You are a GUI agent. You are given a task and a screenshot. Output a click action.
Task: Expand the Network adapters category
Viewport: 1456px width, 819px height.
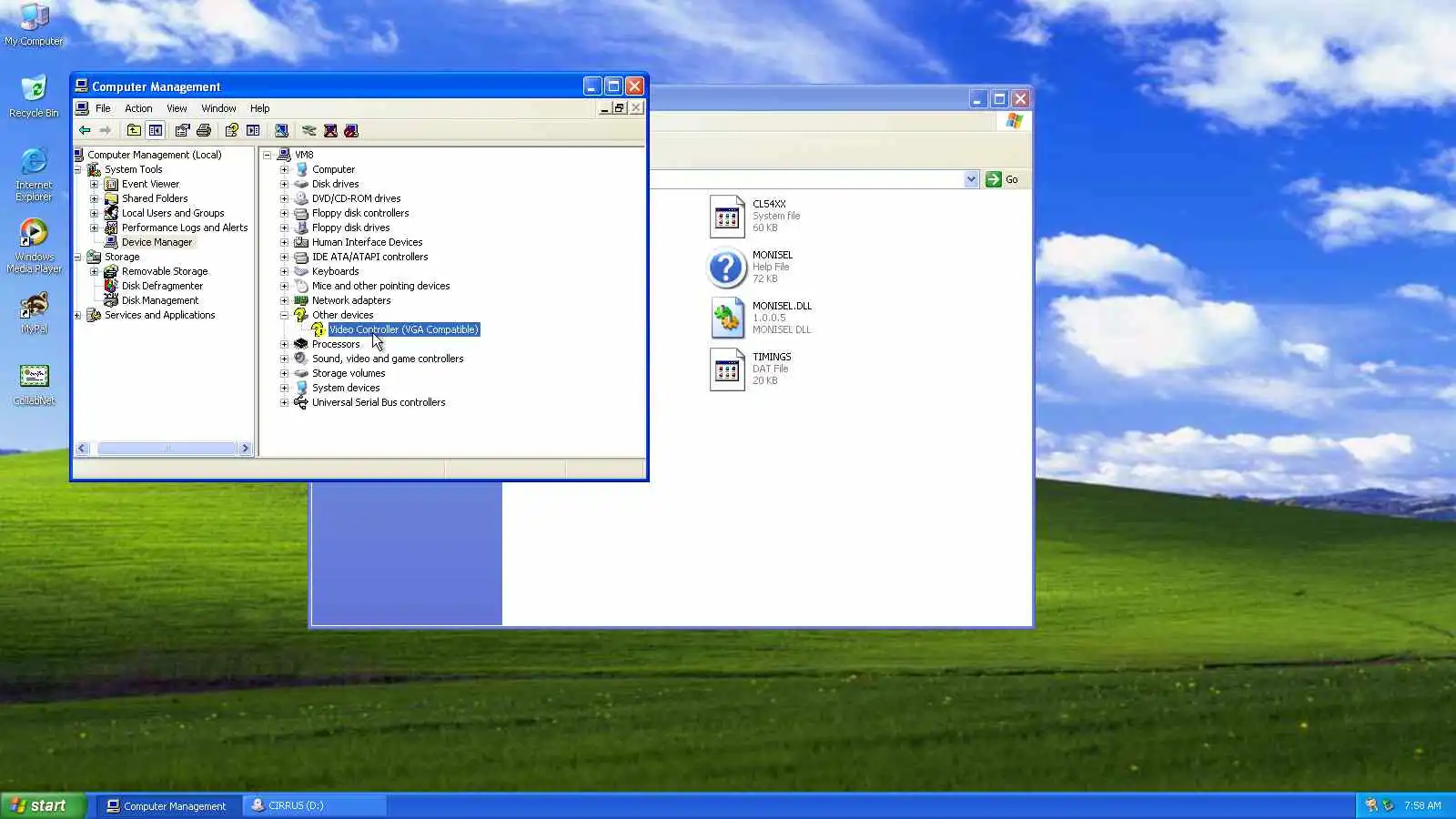pos(284,300)
